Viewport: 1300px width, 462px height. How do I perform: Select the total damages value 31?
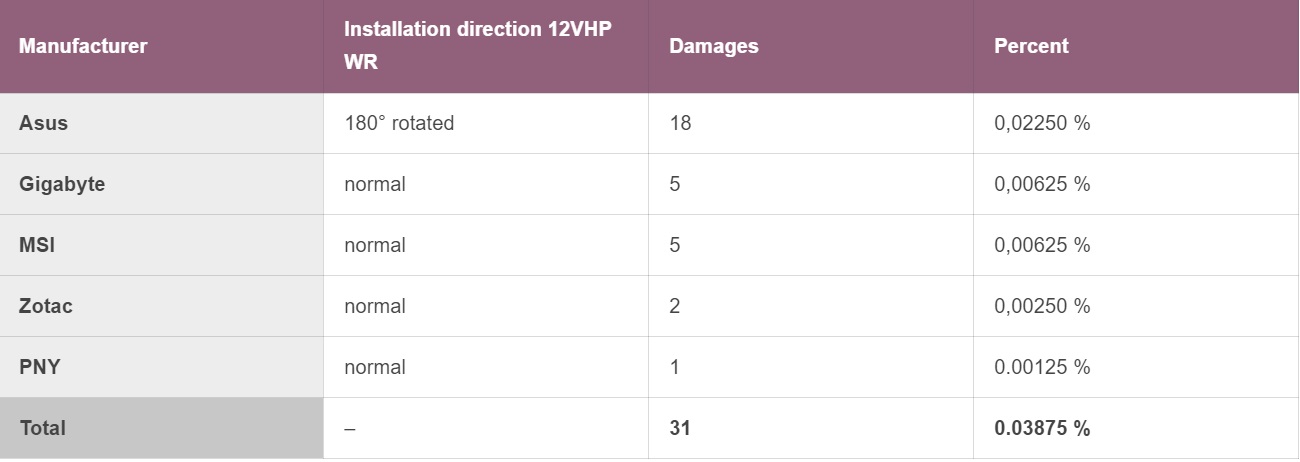pyautogui.click(x=680, y=428)
